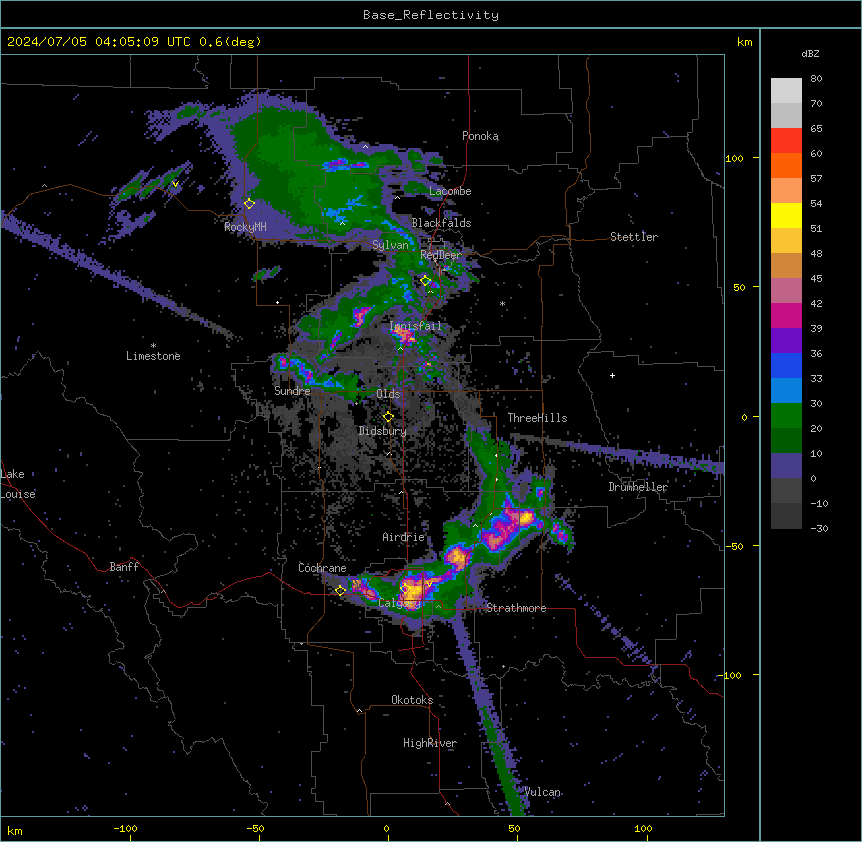The width and height of the screenshot is (862, 842).
Task: Click the Drumheller city label
Action: 638,487
